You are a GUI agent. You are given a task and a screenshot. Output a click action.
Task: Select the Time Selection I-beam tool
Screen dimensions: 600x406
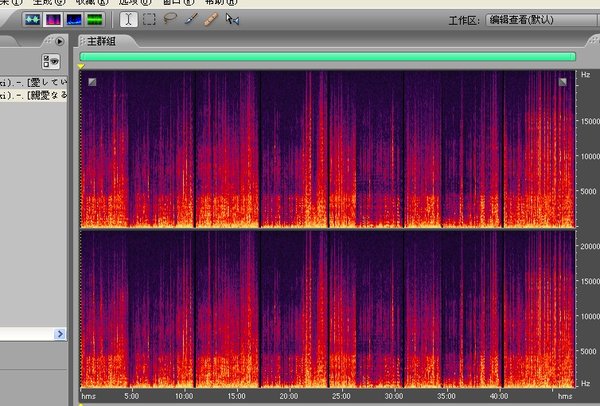pos(128,19)
